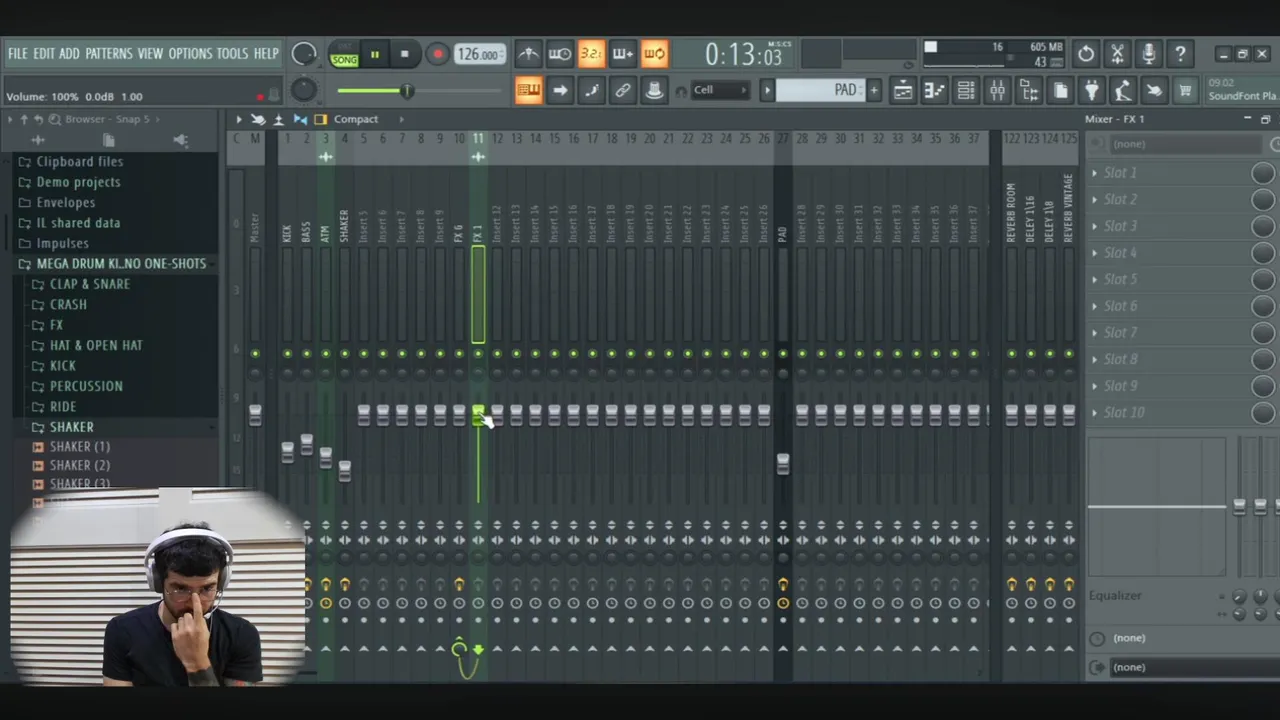Click the main pitch knob
Screen dimensions: 1280x720
point(304,91)
